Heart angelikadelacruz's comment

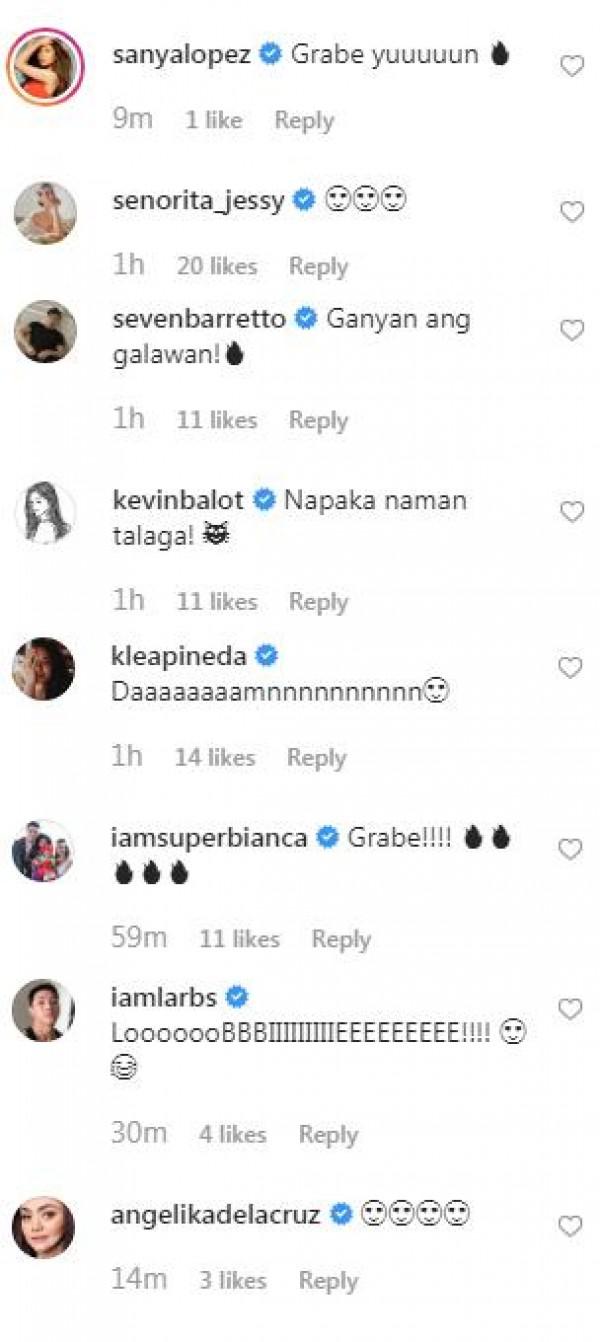tap(570, 1226)
